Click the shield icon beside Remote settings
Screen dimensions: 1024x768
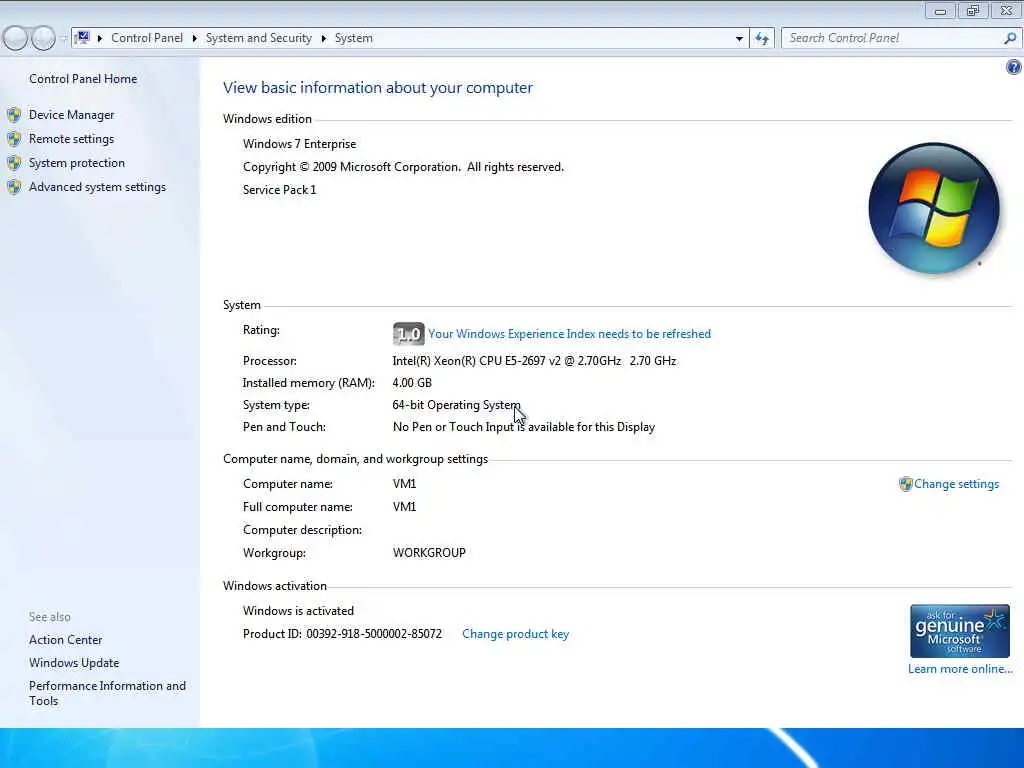14,139
